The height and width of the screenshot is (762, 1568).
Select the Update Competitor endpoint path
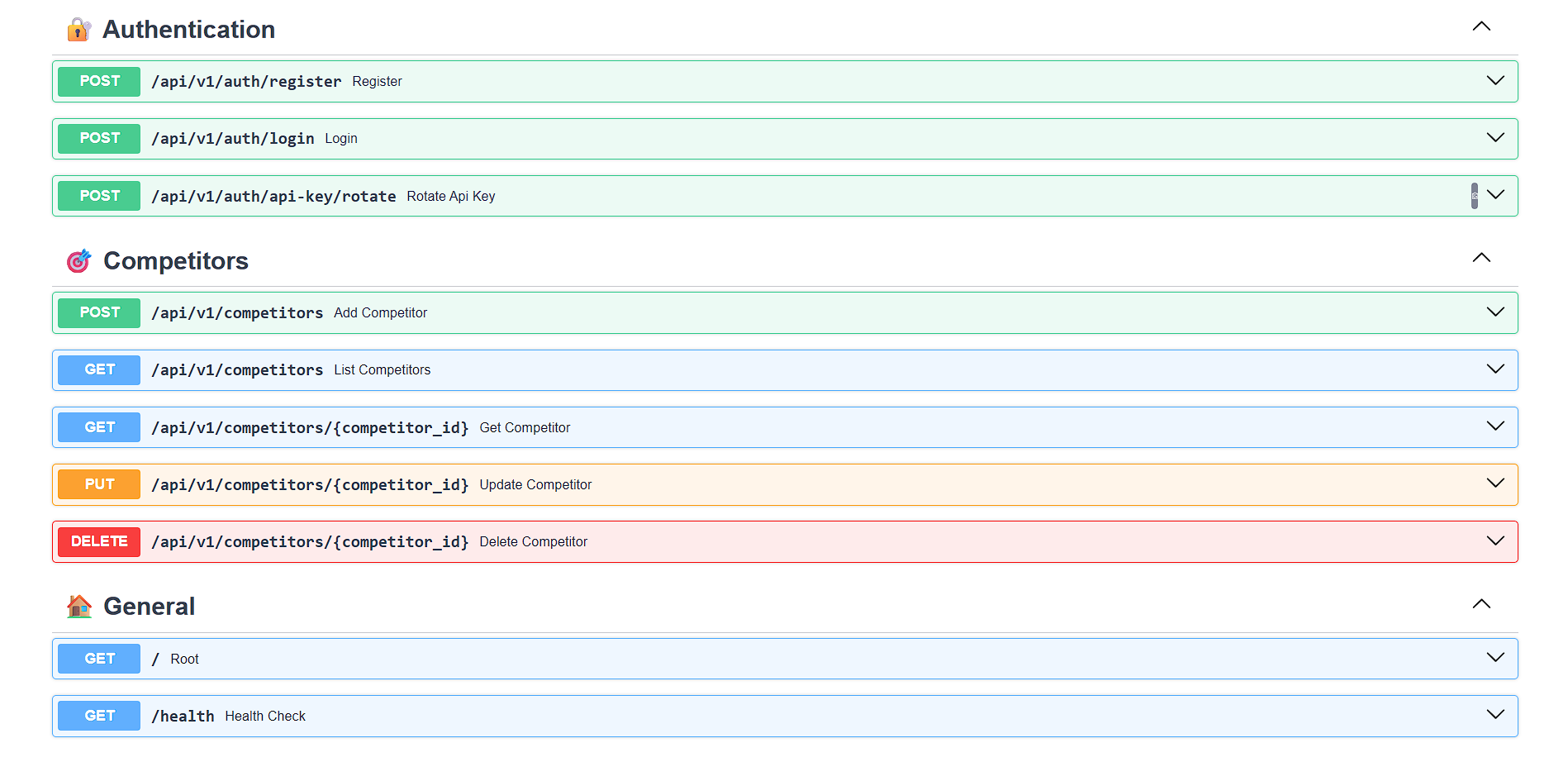(x=310, y=485)
